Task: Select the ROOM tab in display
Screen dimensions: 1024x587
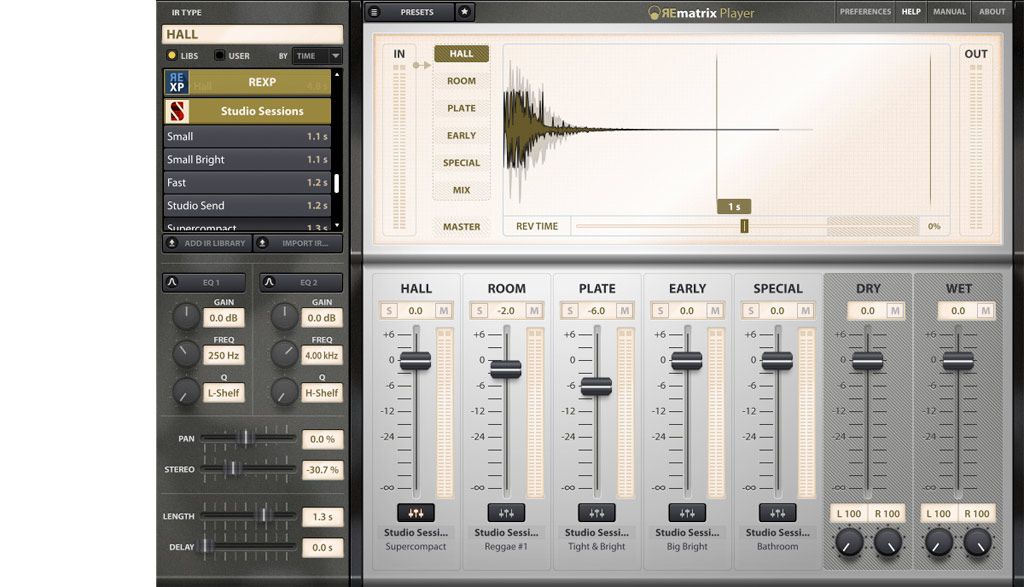Action: click(x=461, y=81)
